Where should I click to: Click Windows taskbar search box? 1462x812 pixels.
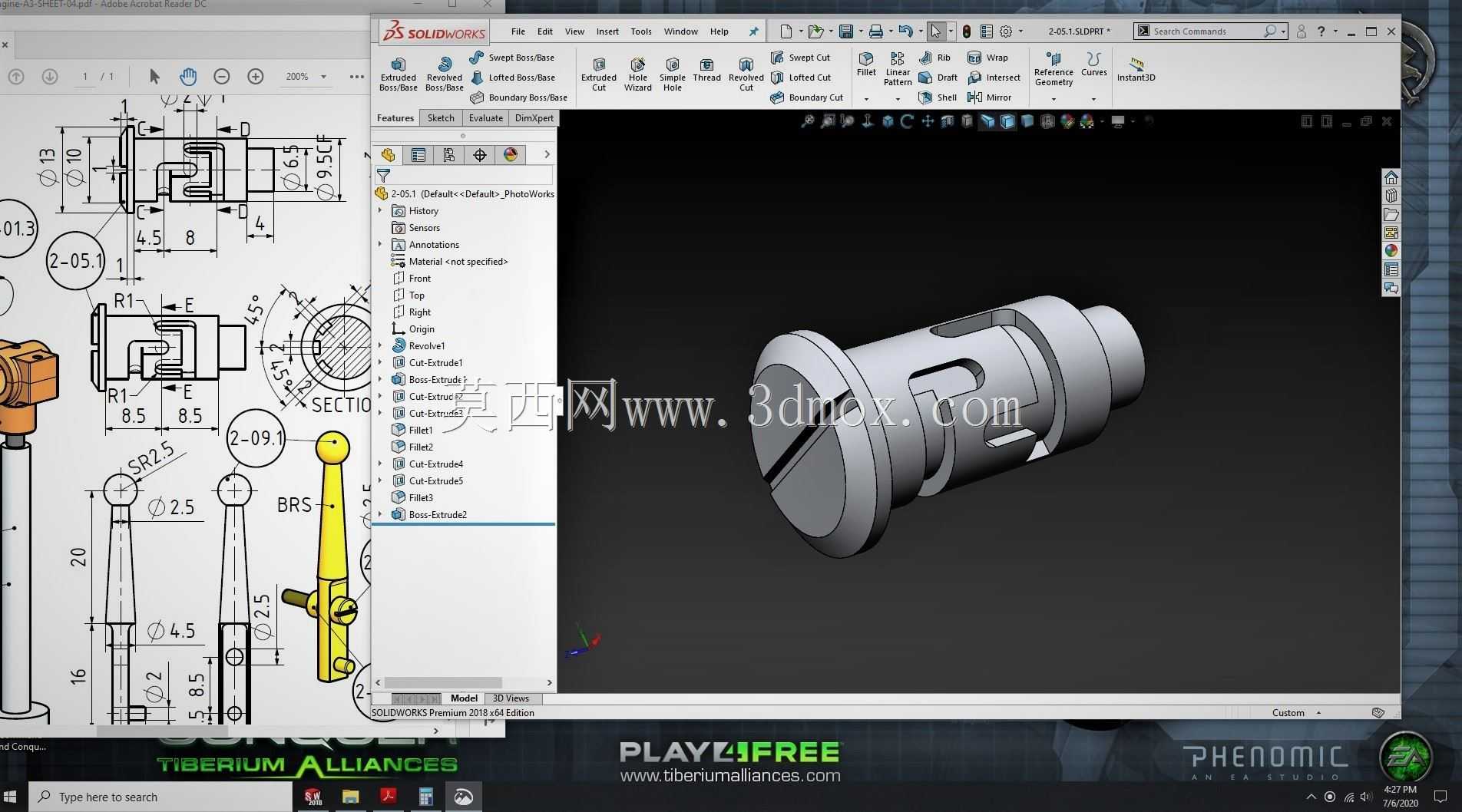click(161, 797)
